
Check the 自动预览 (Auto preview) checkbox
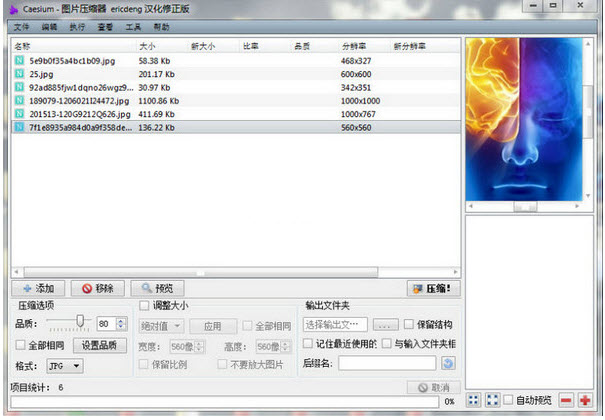510,400
